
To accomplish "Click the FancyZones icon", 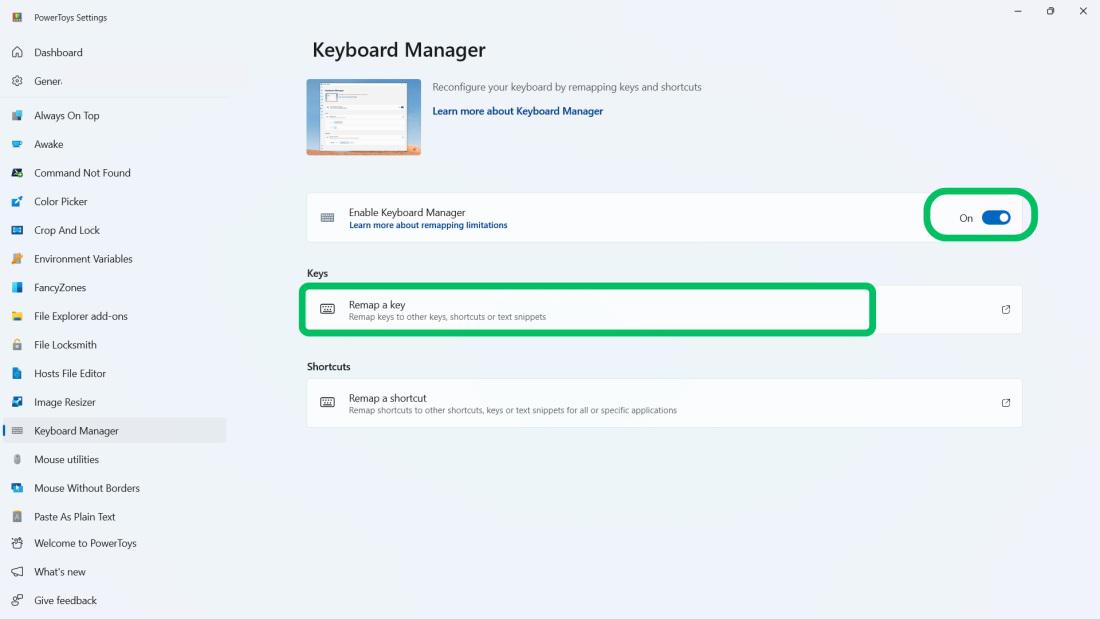I will click(18, 288).
